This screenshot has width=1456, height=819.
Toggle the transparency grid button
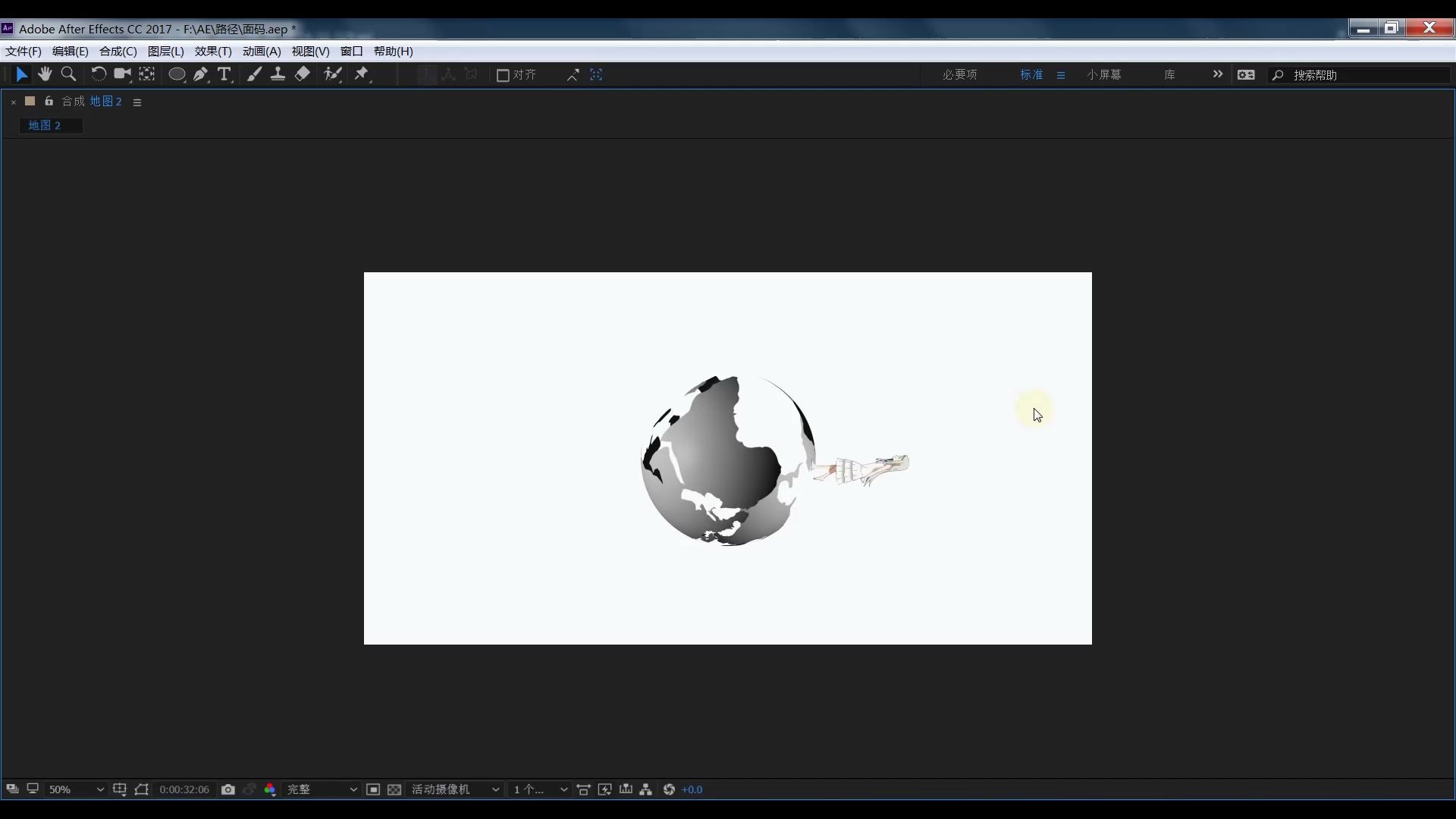pyautogui.click(x=394, y=789)
